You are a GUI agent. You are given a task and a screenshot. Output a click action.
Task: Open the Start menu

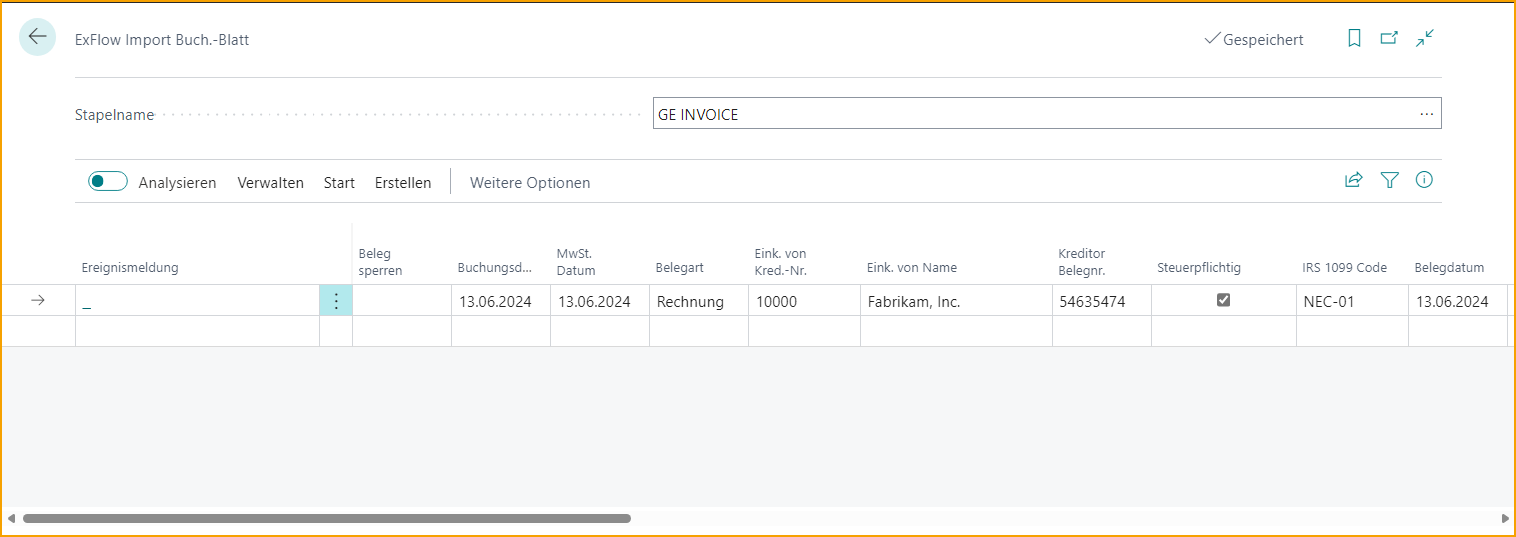point(339,183)
